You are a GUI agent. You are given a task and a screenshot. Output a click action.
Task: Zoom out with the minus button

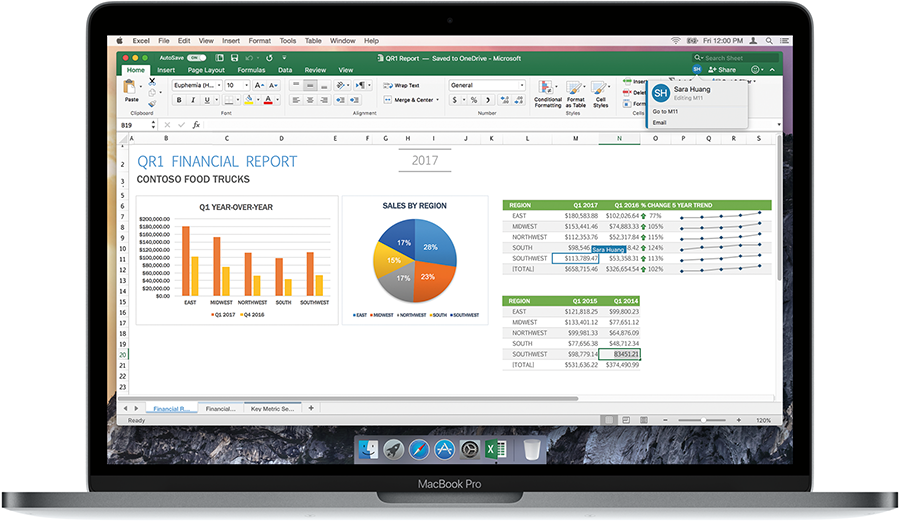[x=665, y=420]
